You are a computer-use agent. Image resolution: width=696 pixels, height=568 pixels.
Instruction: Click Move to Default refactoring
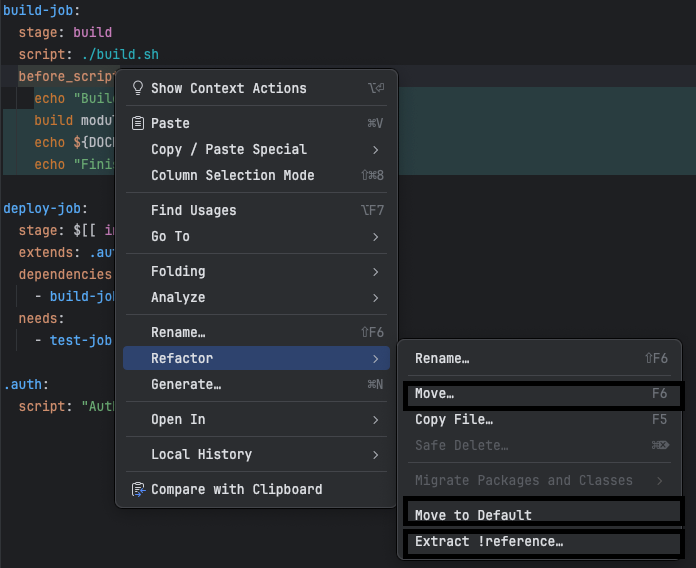point(539,515)
